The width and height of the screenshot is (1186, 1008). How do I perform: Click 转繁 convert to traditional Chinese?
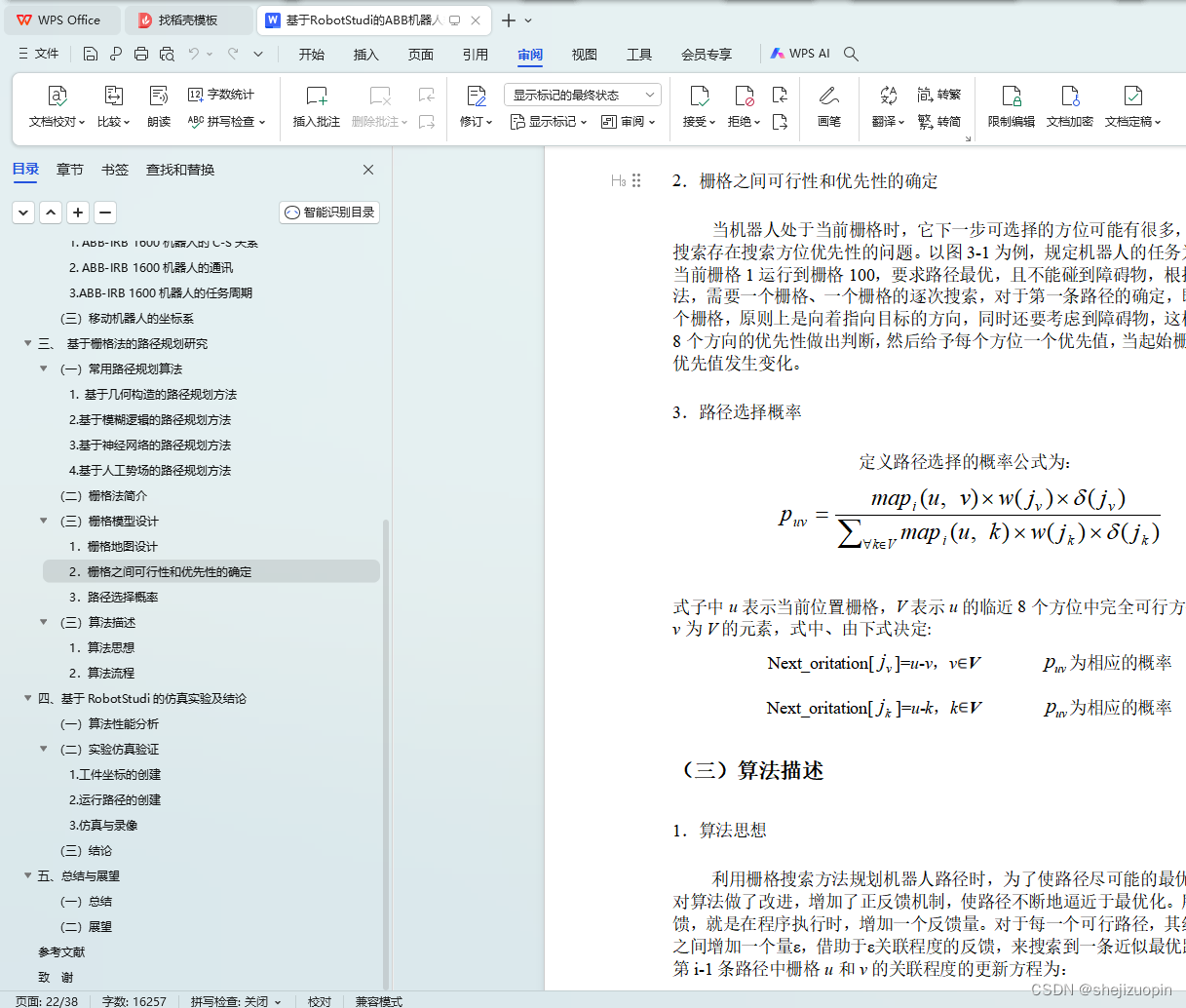point(939,95)
